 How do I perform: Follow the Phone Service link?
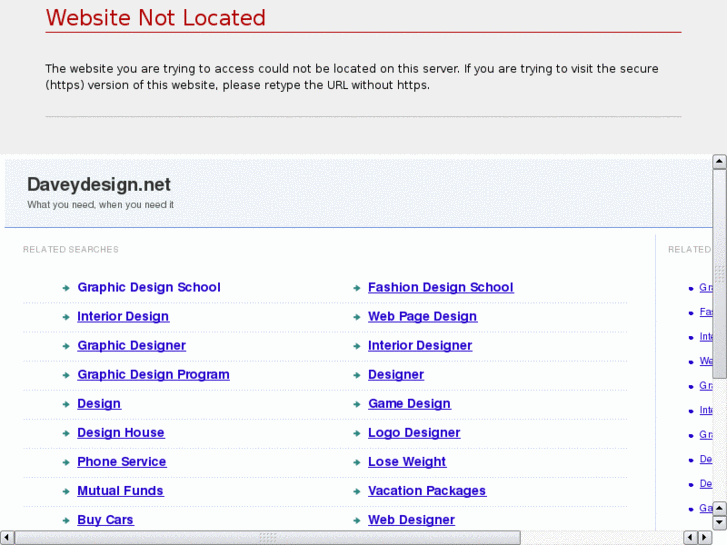pyautogui.click(x=121, y=462)
